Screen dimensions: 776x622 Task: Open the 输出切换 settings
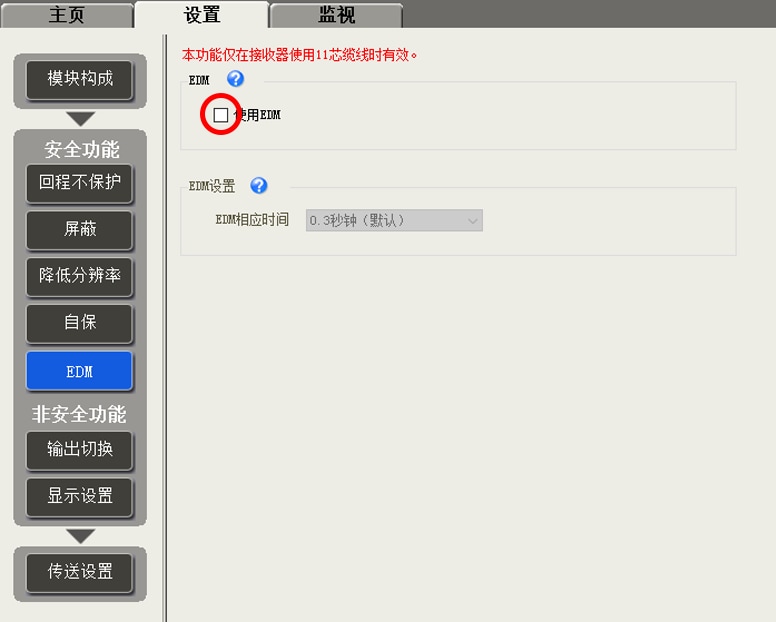(x=80, y=450)
